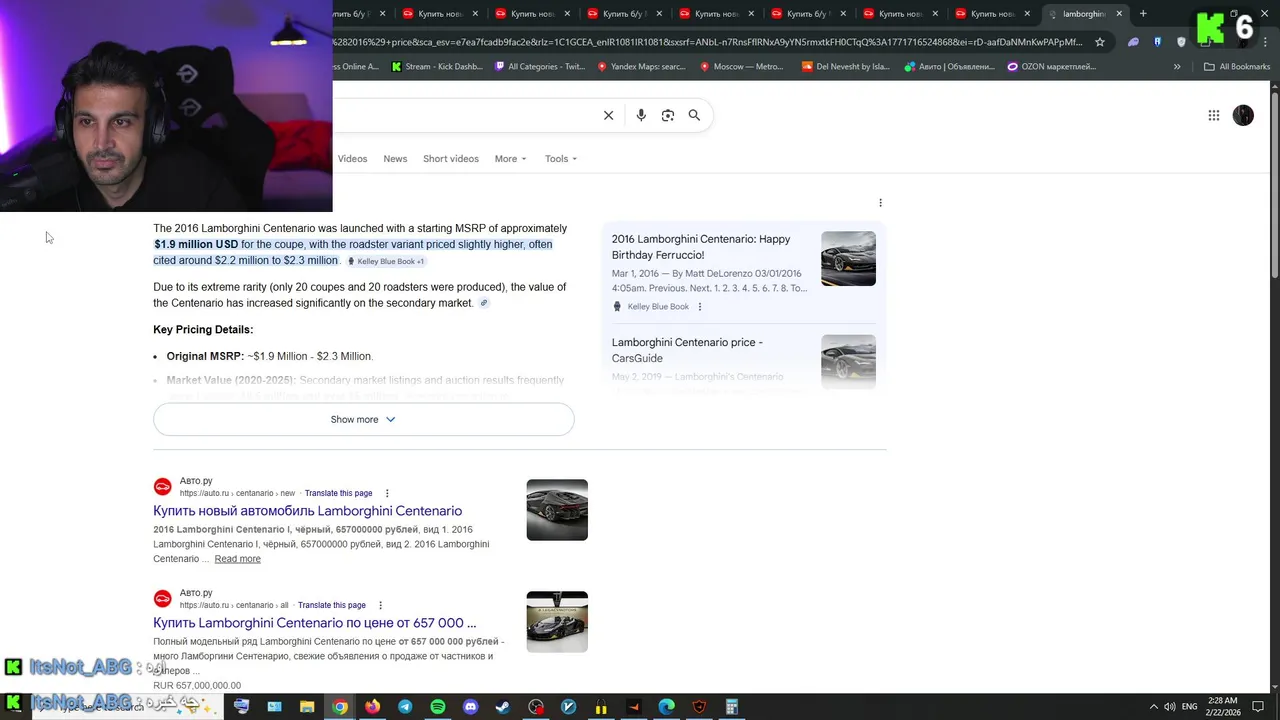Click 'Translate this page' on the auto.ru all result
This screenshot has height=720, width=1280.
tap(331, 605)
